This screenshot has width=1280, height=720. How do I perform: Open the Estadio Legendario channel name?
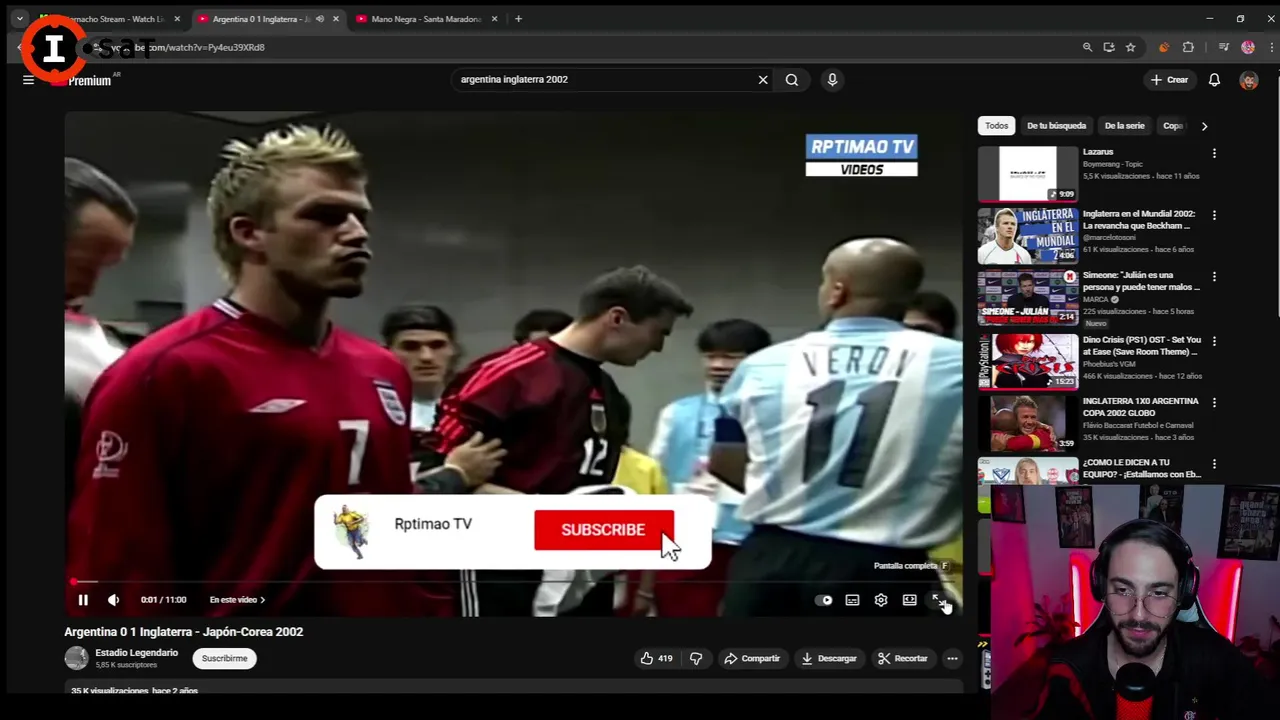(x=136, y=653)
